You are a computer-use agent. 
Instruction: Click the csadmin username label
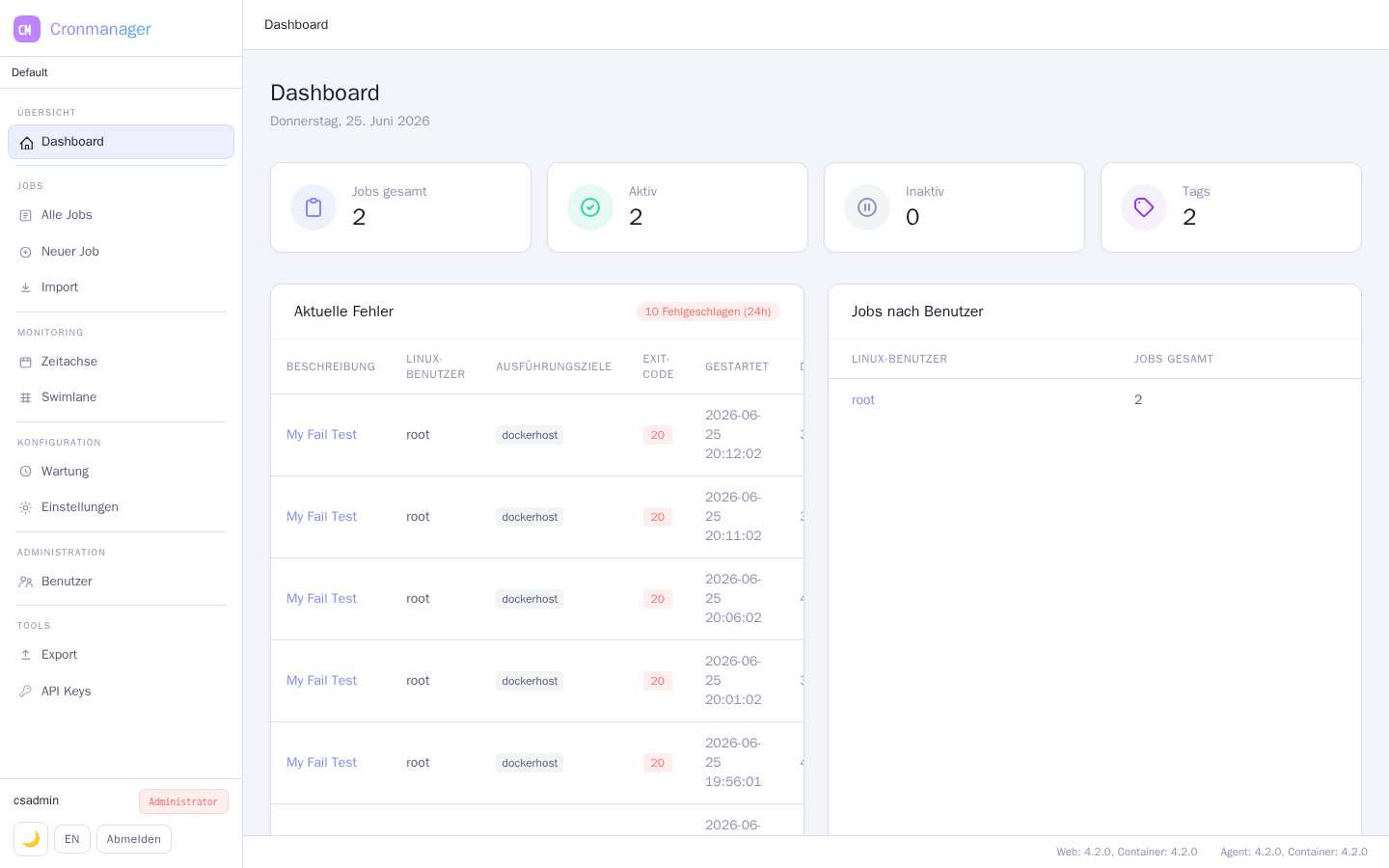click(37, 800)
